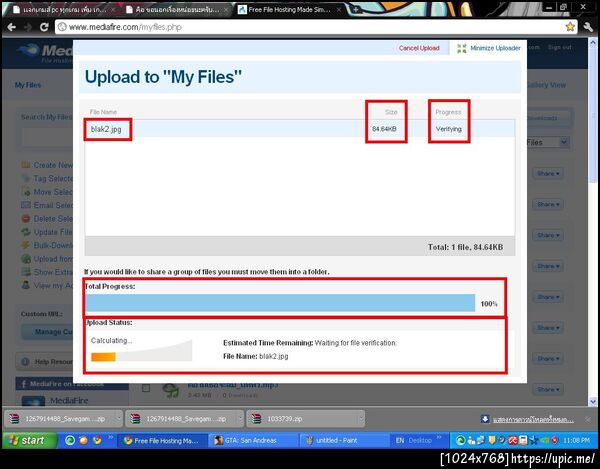Open the Windows start menu
Image resolution: width=600 pixels, height=469 pixels.
pyautogui.click(x=29, y=441)
